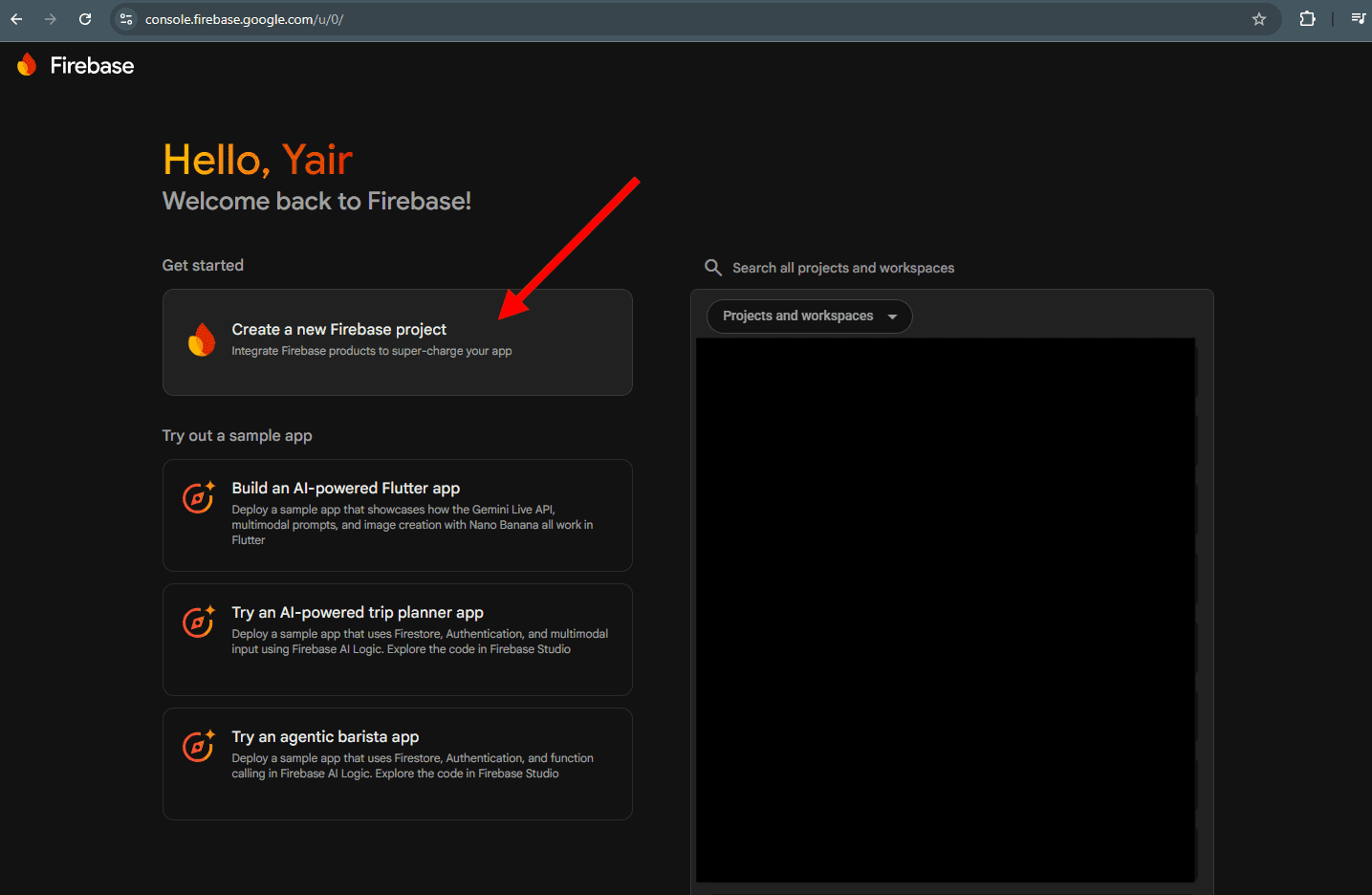Click the sparkle icon for Flutter app card
The width and height of the screenshot is (1372, 895).
click(199, 497)
